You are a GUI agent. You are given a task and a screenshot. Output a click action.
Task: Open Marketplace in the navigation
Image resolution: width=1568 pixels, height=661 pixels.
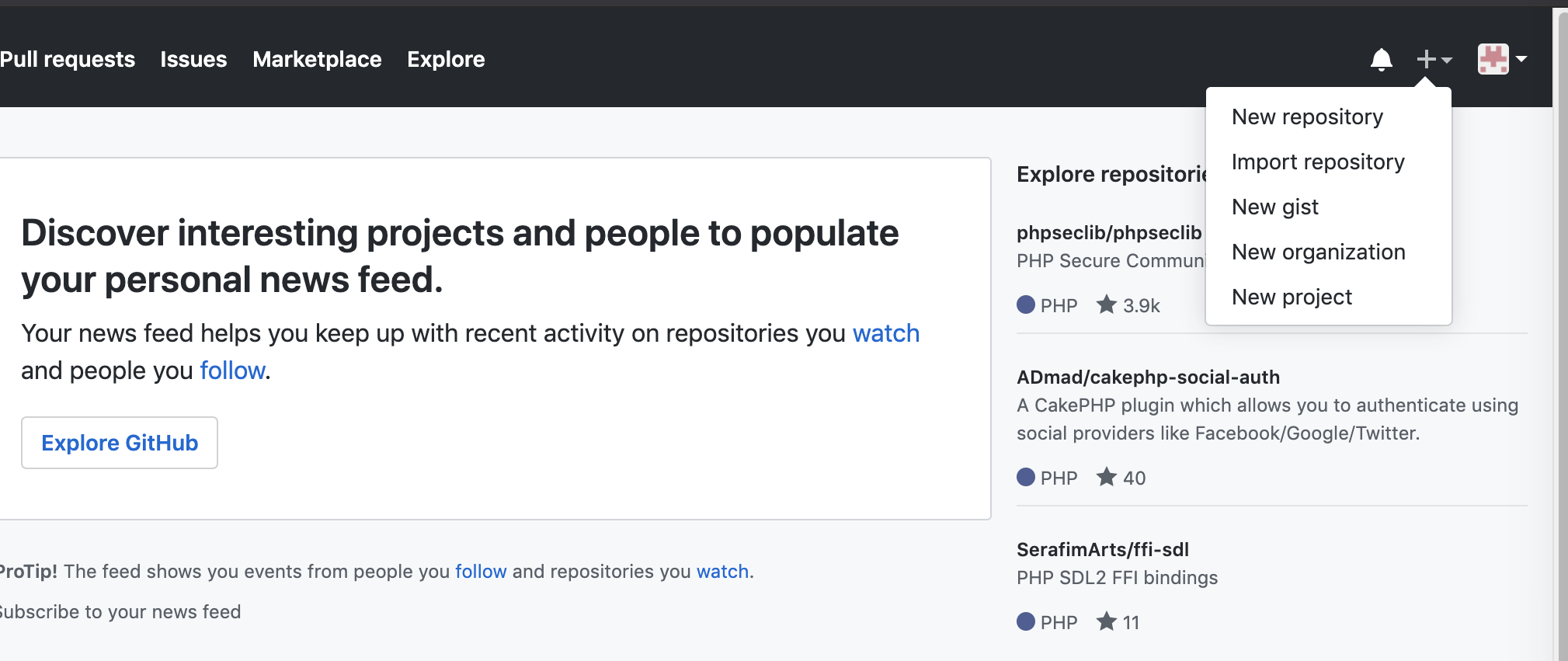pos(317,60)
